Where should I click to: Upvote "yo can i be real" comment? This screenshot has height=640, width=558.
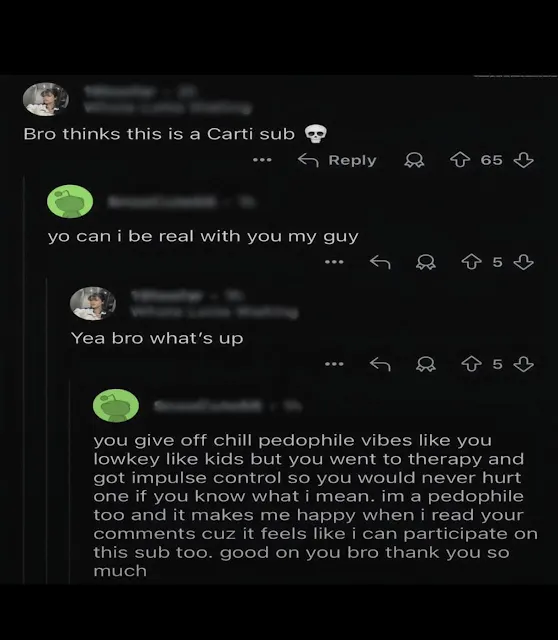pyautogui.click(x=471, y=262)
